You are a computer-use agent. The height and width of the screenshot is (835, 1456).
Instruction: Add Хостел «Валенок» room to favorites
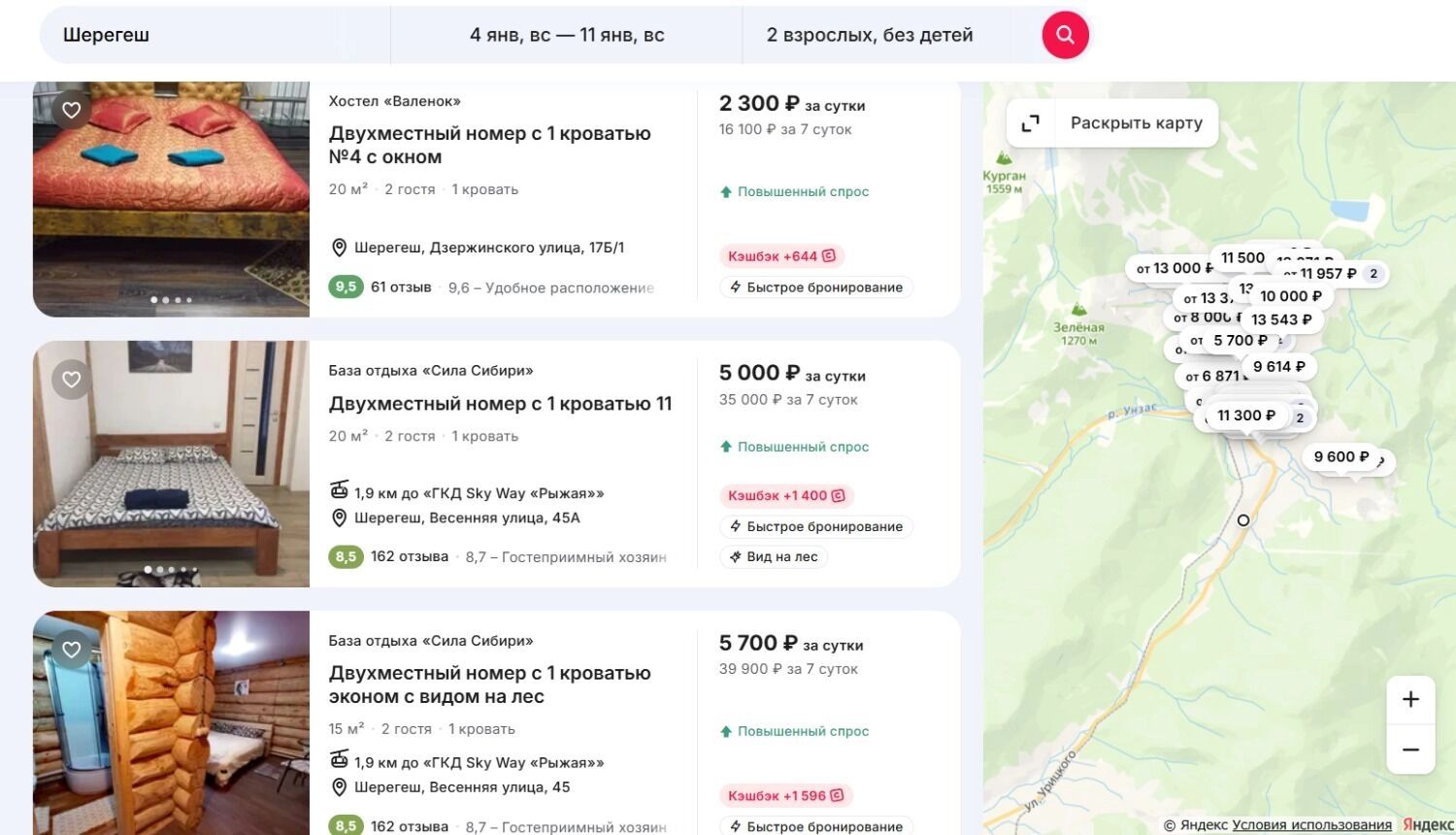point(72,110)
